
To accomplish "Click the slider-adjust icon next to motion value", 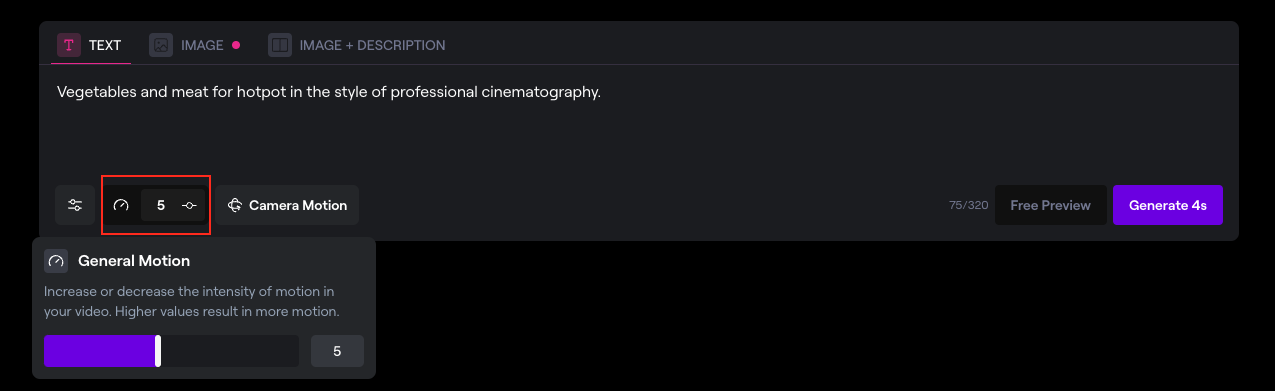I will pos(190,205).
